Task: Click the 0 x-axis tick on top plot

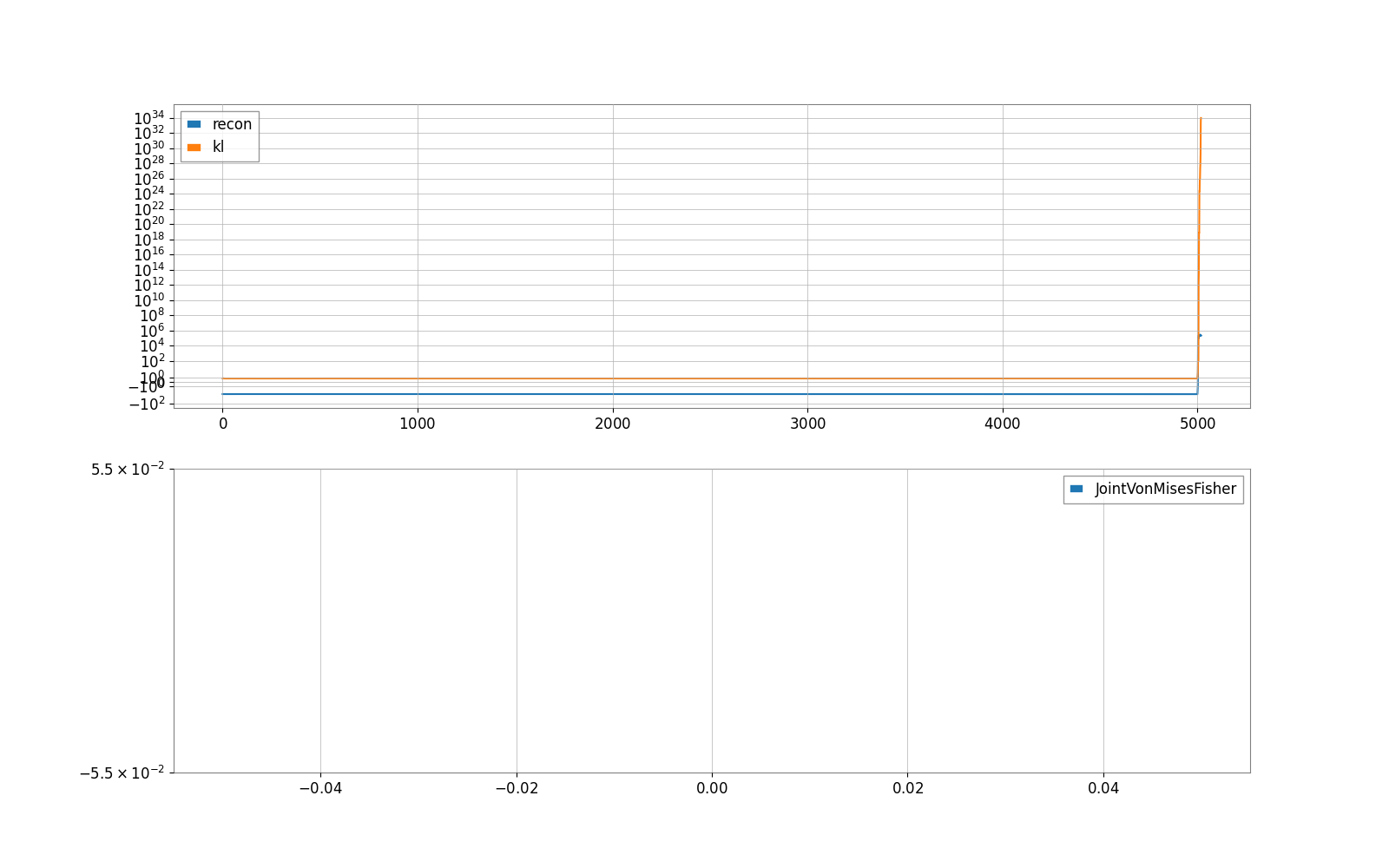Action: [x=223, y=424]
